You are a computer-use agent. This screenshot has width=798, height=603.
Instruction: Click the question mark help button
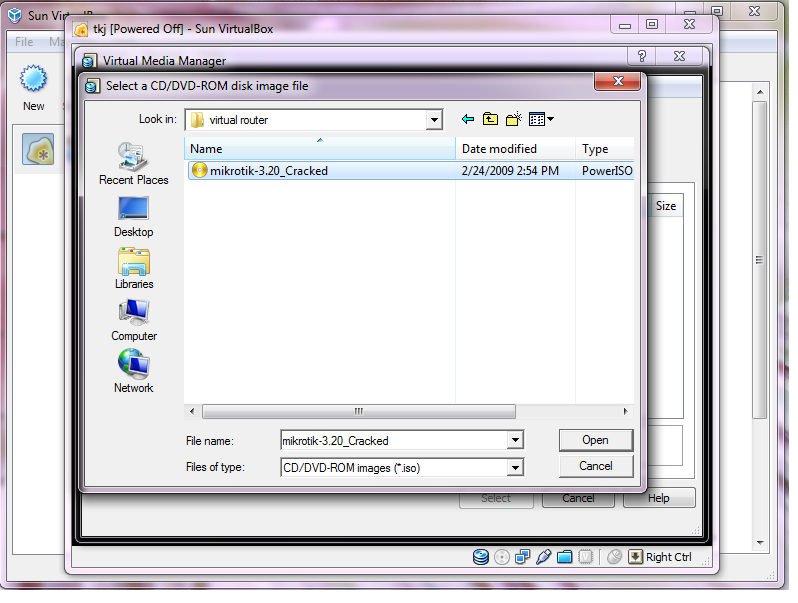[x=642, y=56]
